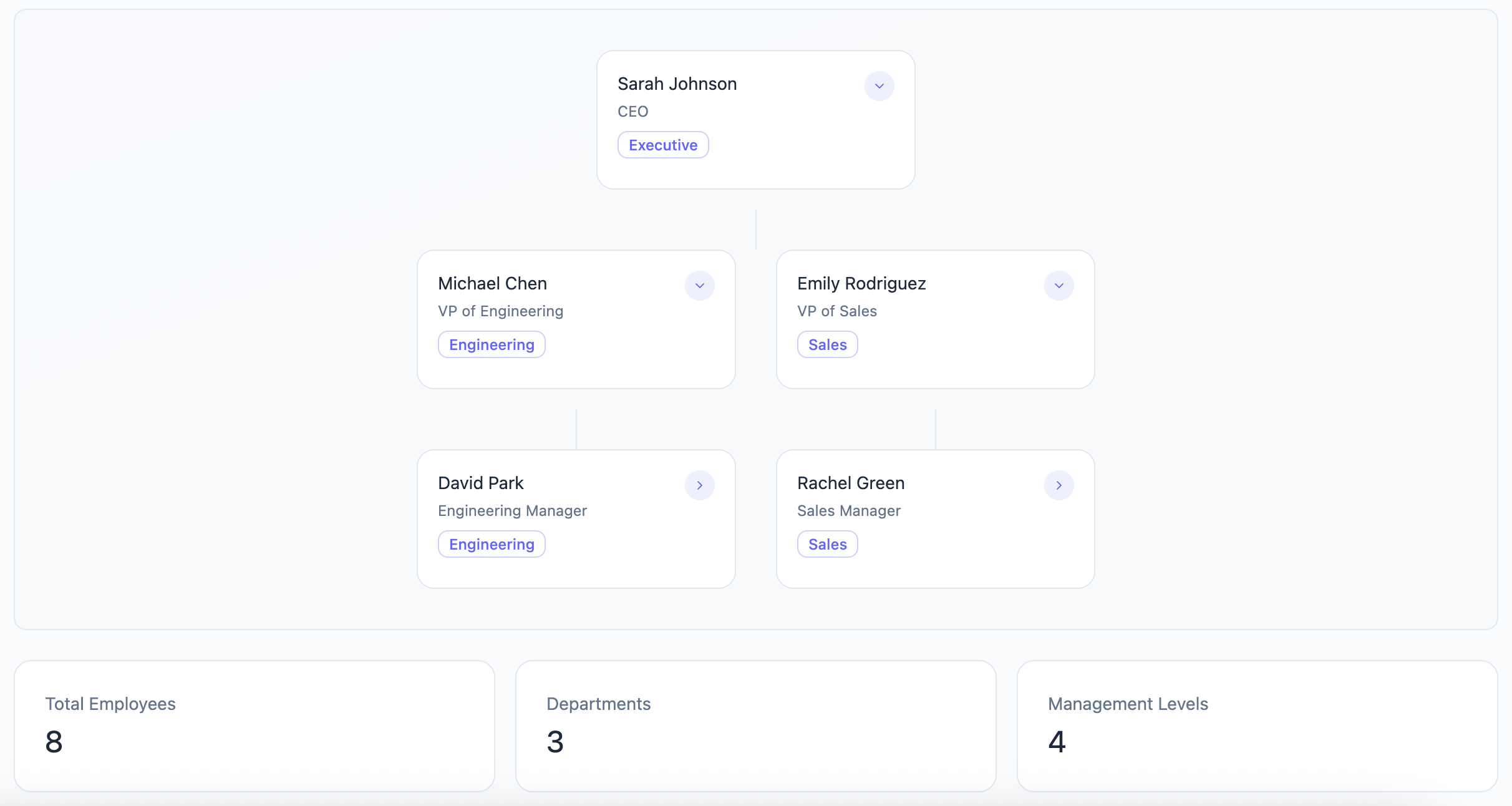Click the VP of Sales job title
1512x806 pixels.
(x=836, y=311)
